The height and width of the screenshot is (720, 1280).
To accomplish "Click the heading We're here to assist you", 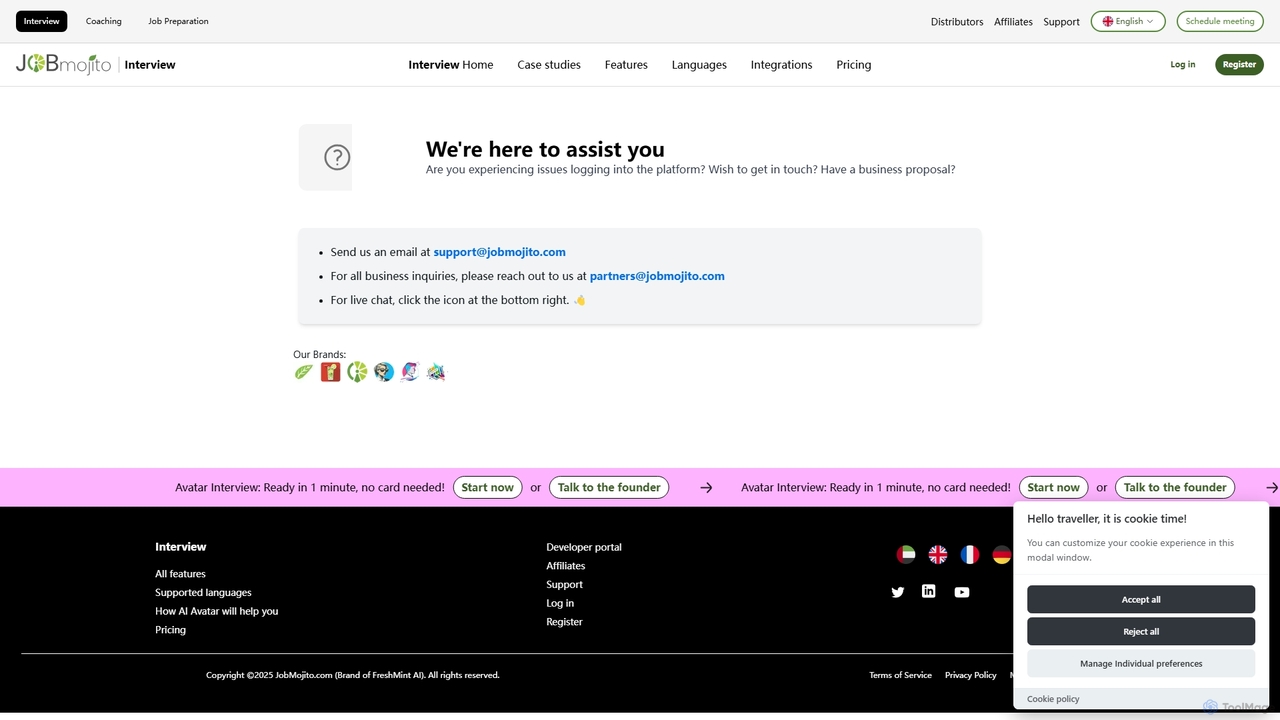I will 545,149.
